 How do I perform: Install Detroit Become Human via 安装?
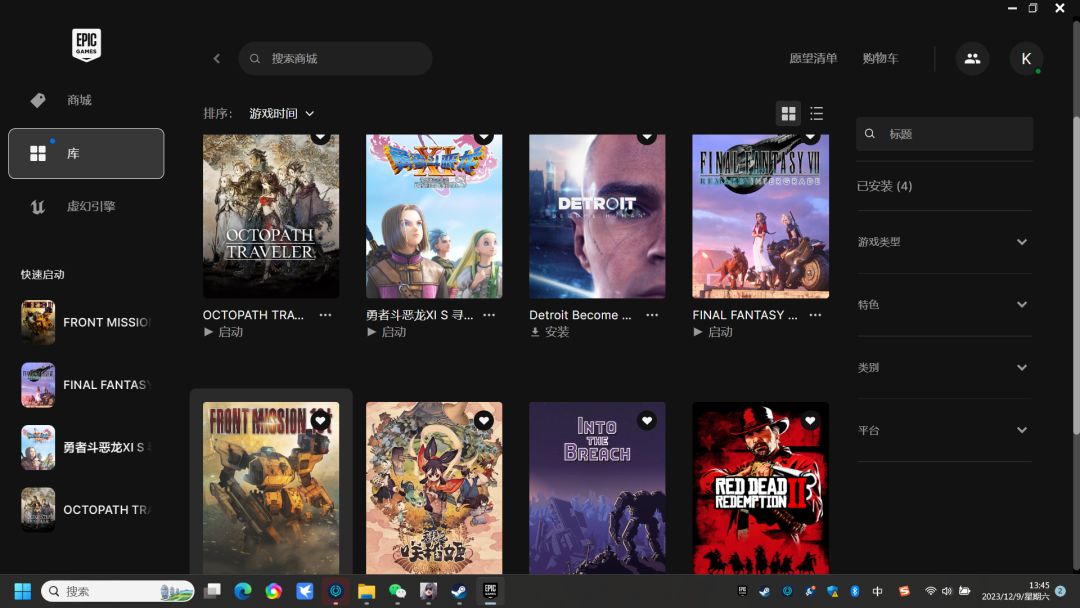coord(550,332)
